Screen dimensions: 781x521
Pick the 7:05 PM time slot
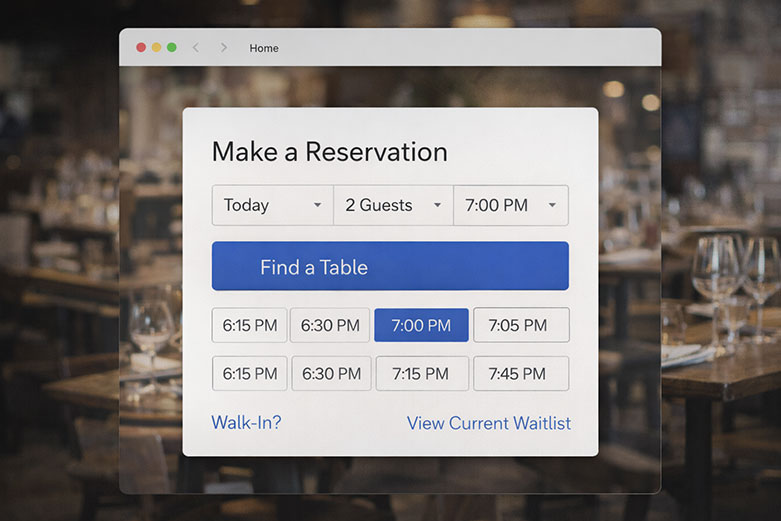(x=520, y=325)
